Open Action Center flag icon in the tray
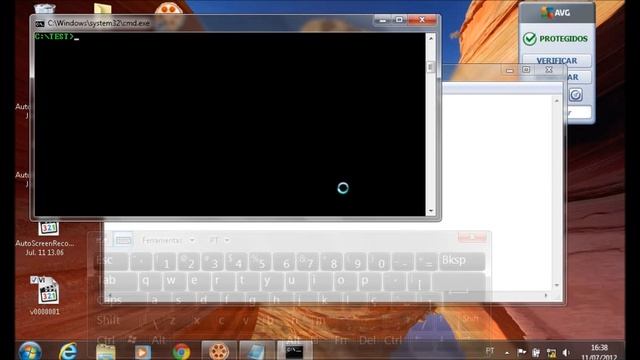The height and width of the screenshot is (360, 640). tap(521, 352)
